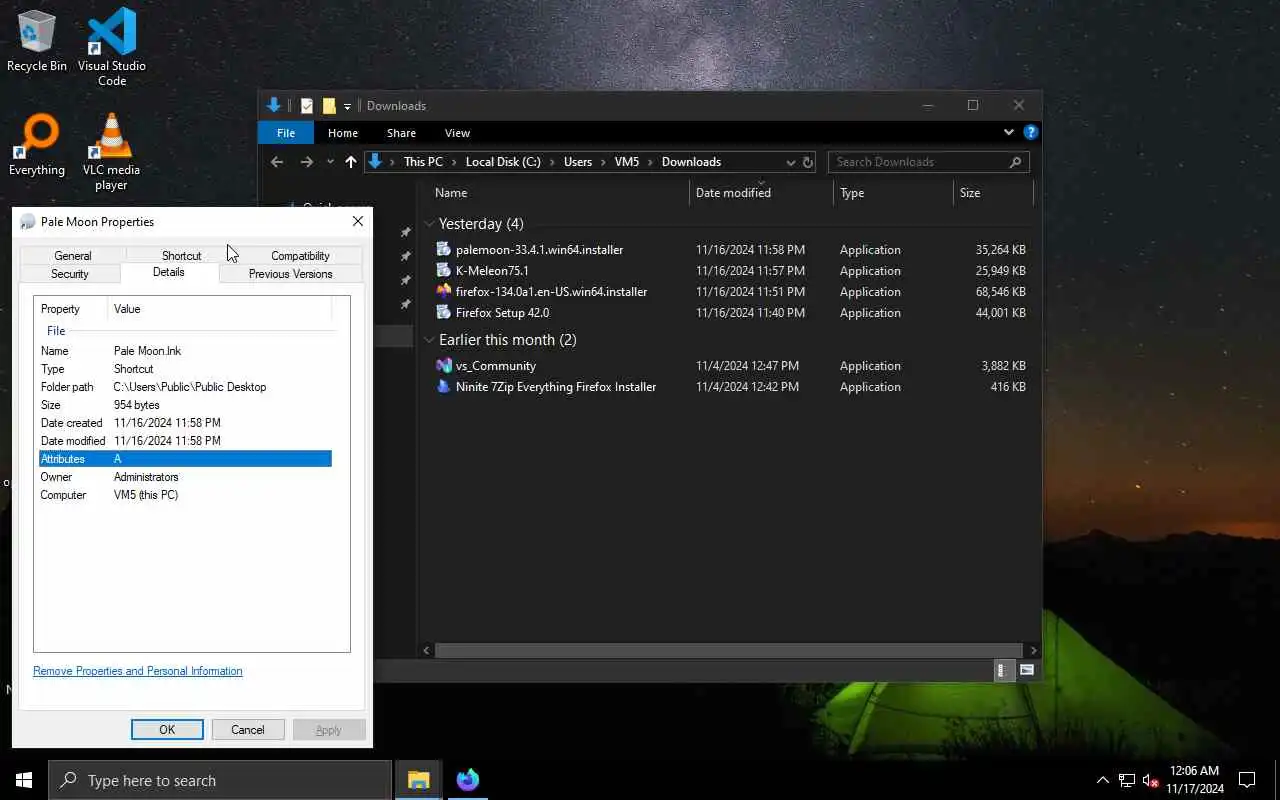Select the Folder path property row

point(185,387)
